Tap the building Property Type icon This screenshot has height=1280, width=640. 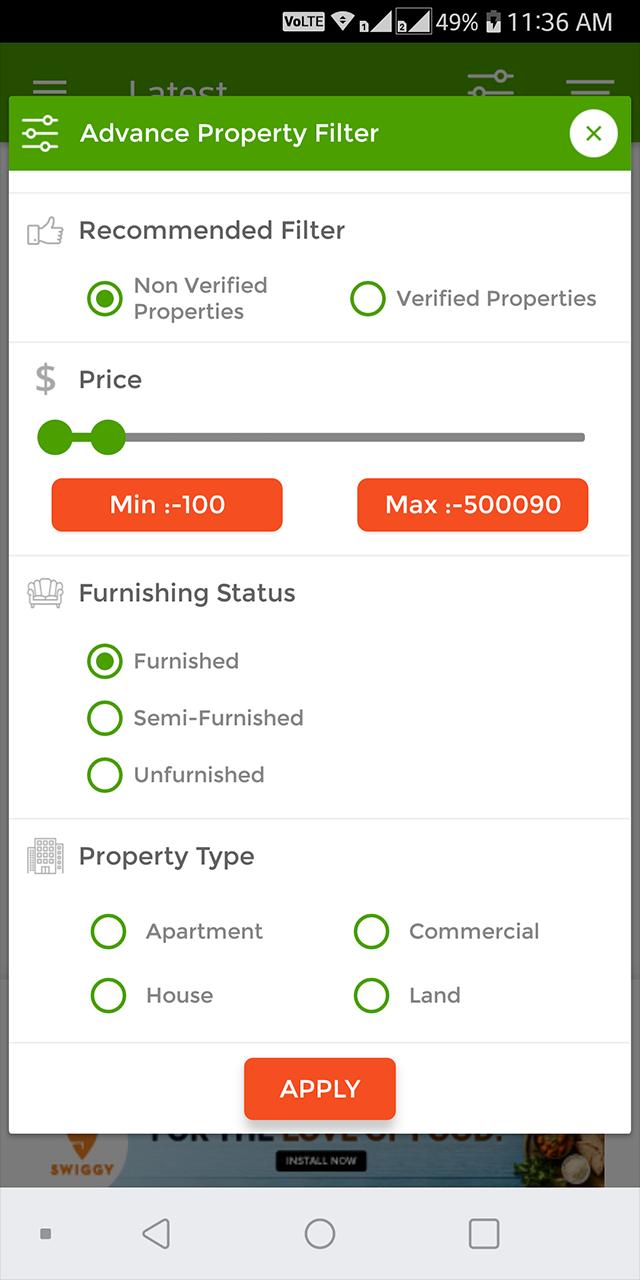[x=45, y=856]
